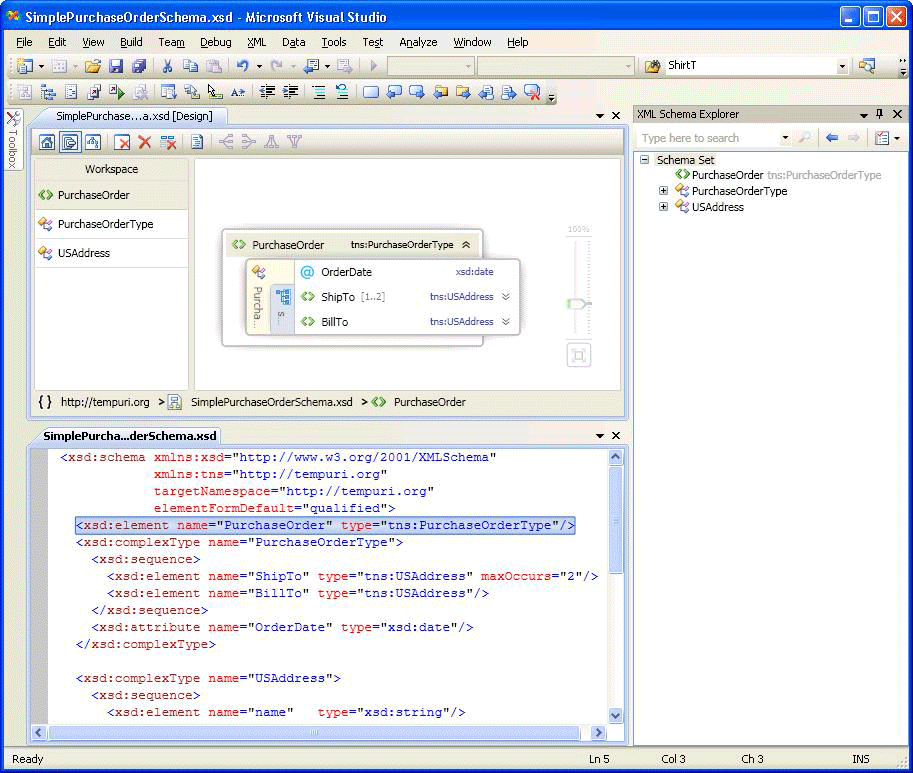
Task: Open the XML menu
Action: [x=256, y=42]
